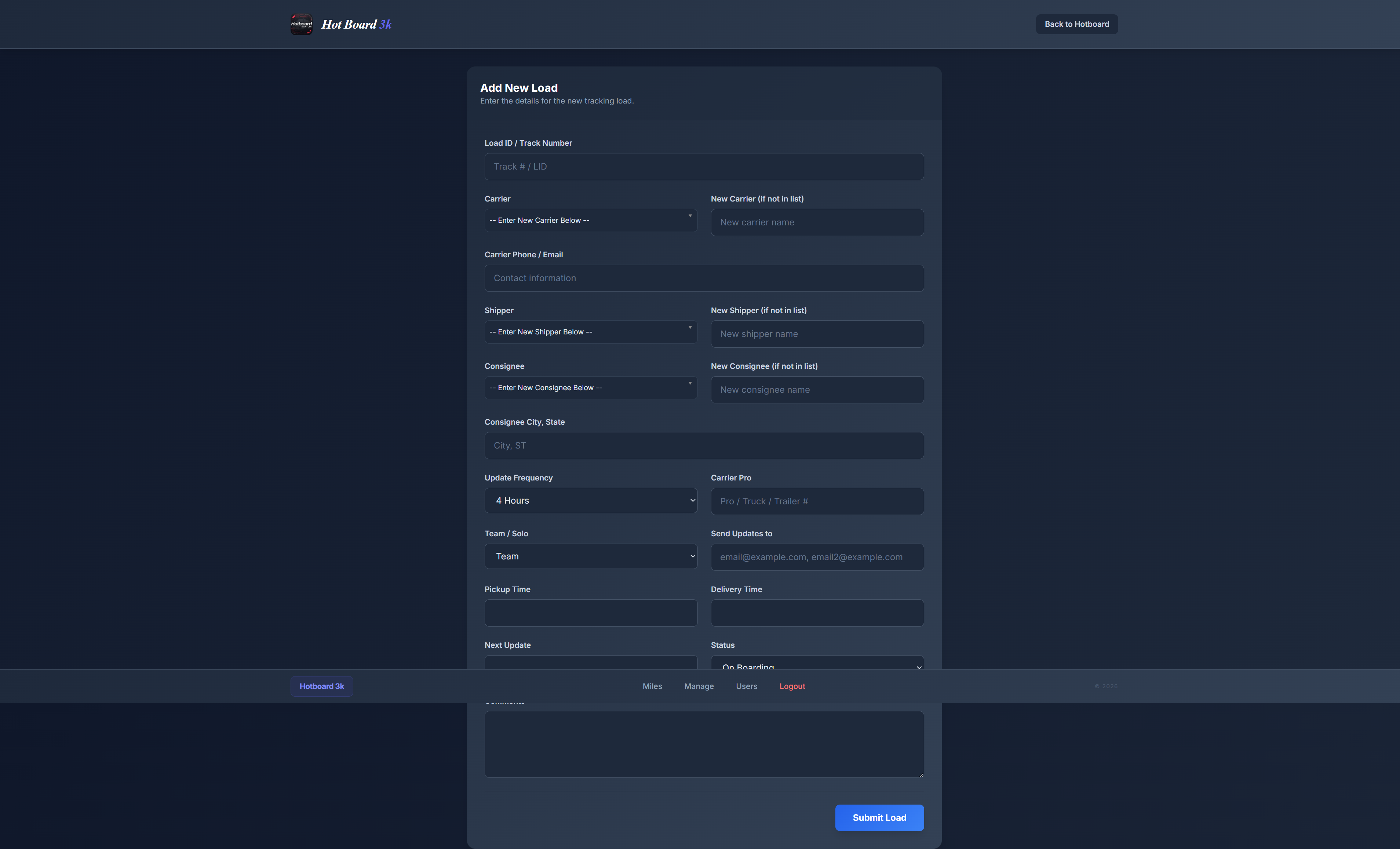This screenshot has width=1400, height=849.
Task: Focus the Carrier Phone / Email contact field
Action: [x=703, y=278]
